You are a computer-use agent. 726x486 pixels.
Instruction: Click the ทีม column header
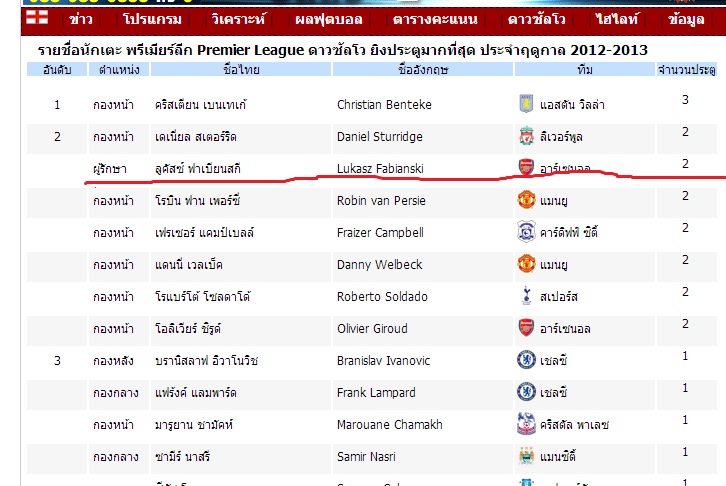pyautogui.click(x=585, y=70)
